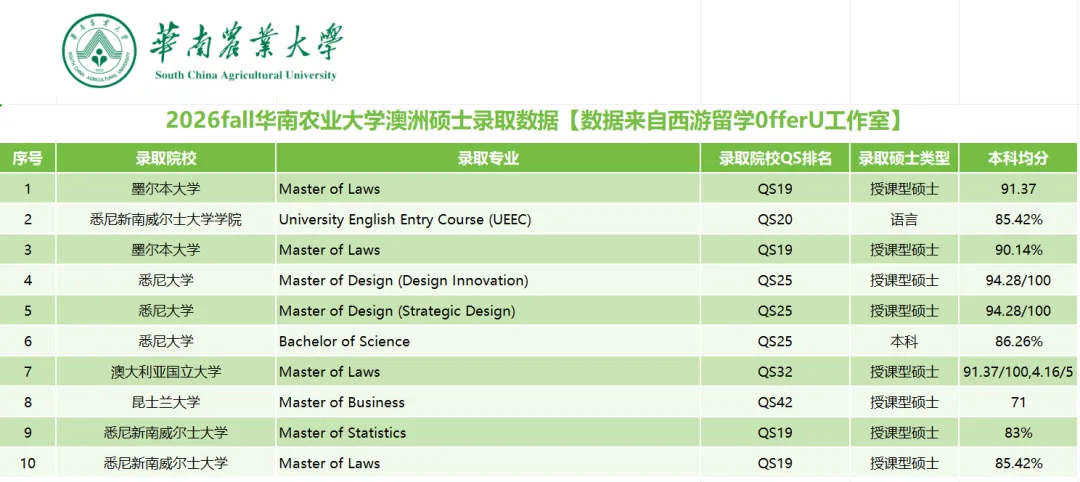This screenshot has height=482, width=1080.
Task: Select the 本科均分 column header
Action: [1019, 158]
